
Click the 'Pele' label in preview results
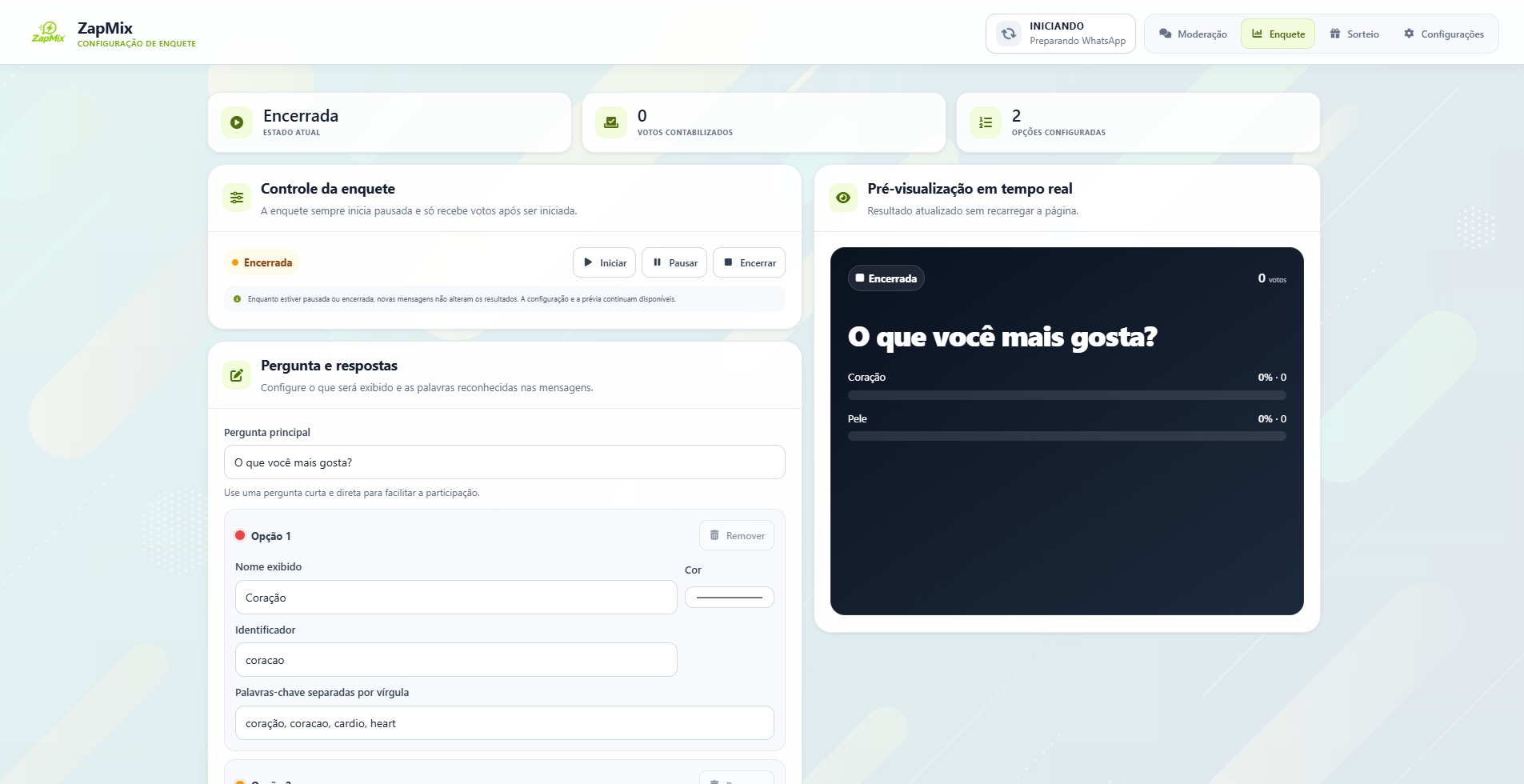point(858,419)
